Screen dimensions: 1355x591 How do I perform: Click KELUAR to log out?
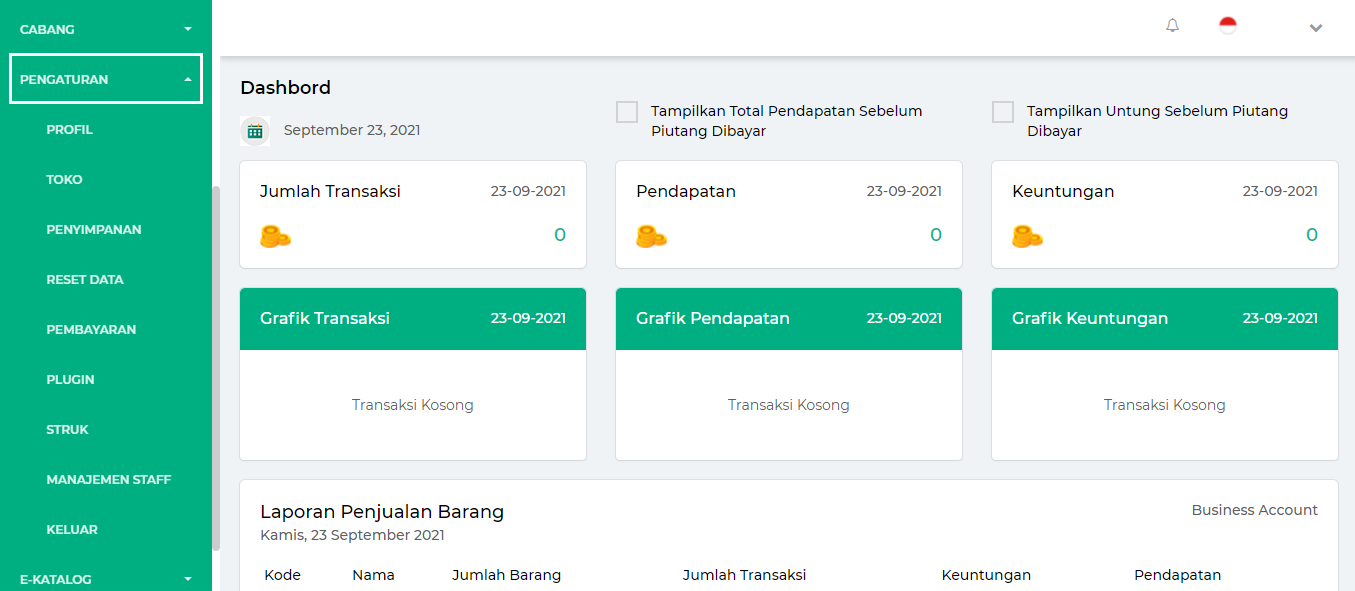(72, 529)
